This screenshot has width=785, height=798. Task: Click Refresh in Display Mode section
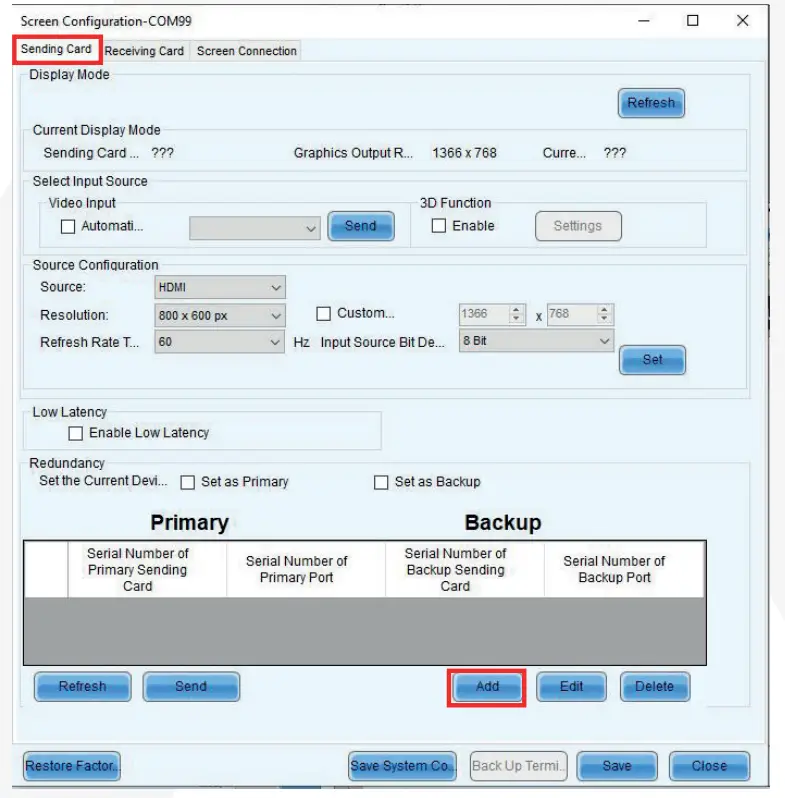click(x=651, y=103)
